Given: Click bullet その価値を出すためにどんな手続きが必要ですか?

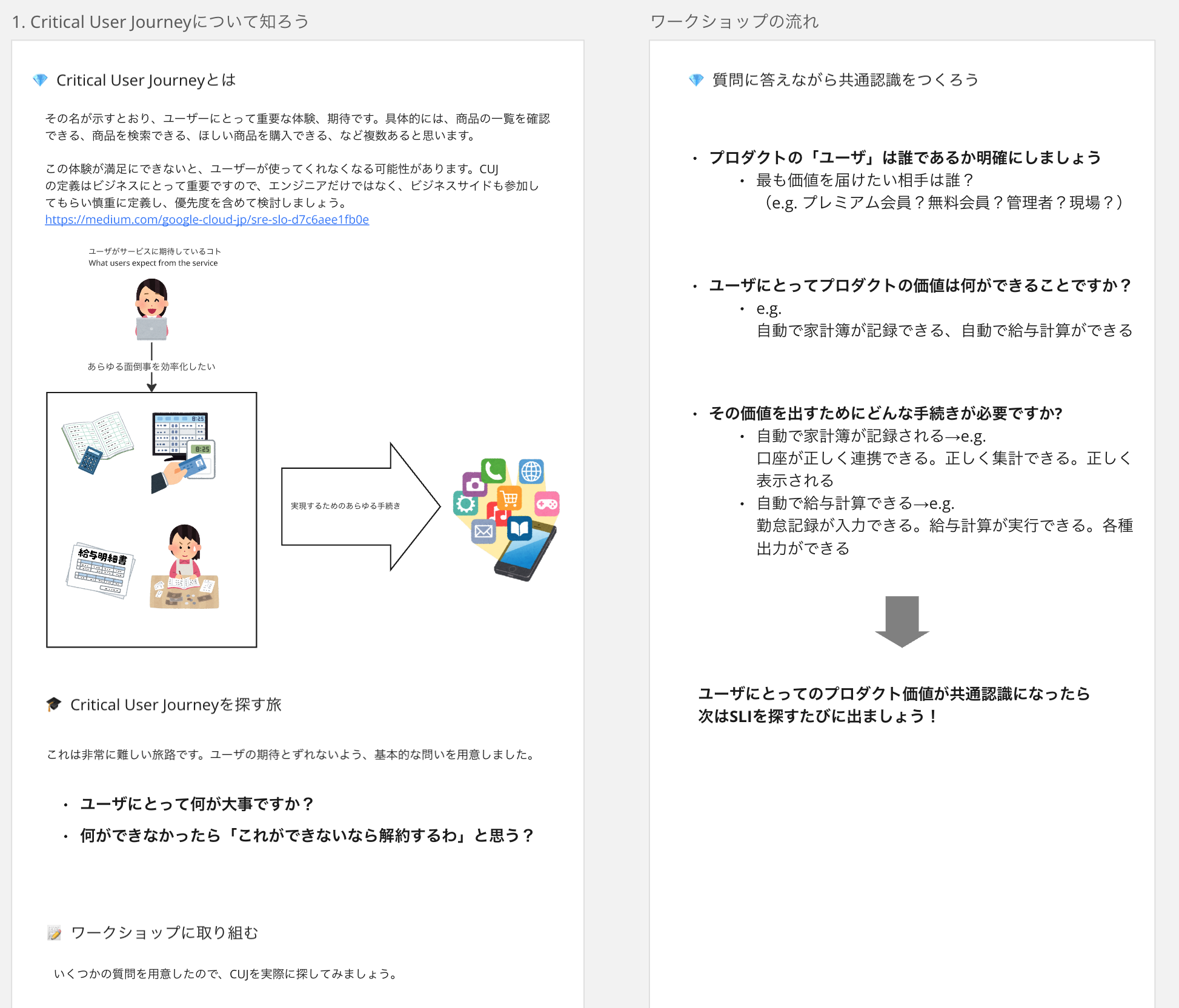Looking at the screenshot, I should pyautogui.click(x=886, y=413).
